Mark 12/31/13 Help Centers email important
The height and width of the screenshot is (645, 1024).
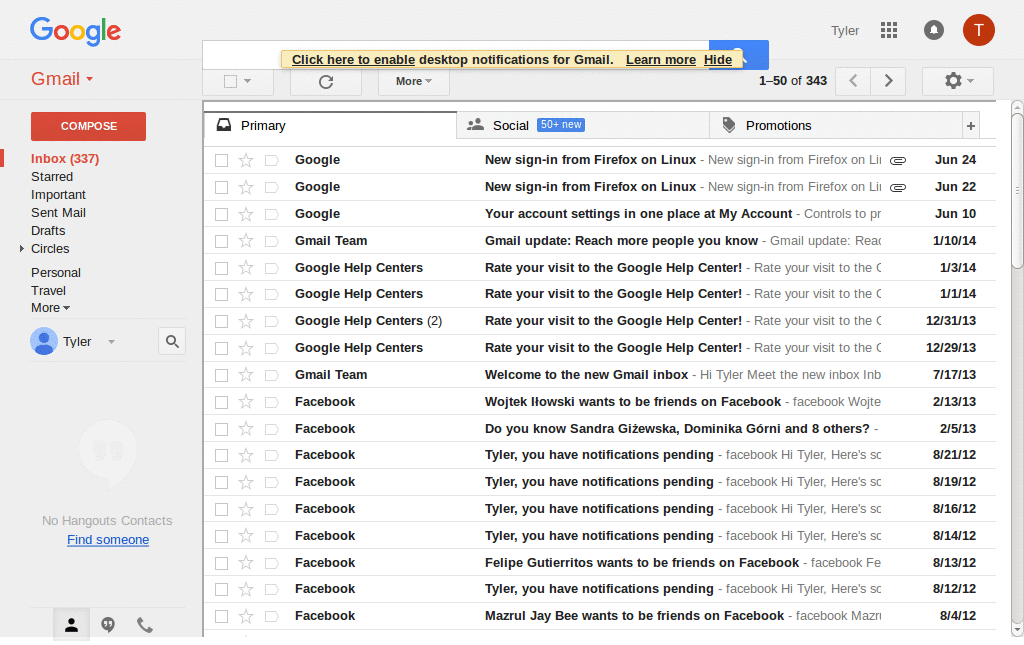[272, 321]
